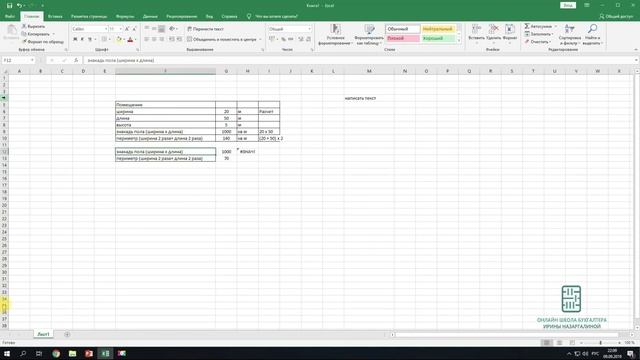Click the insert function fx icon
Image resolution: width=640 pixels, height=360 pixels.
(76, 60)
